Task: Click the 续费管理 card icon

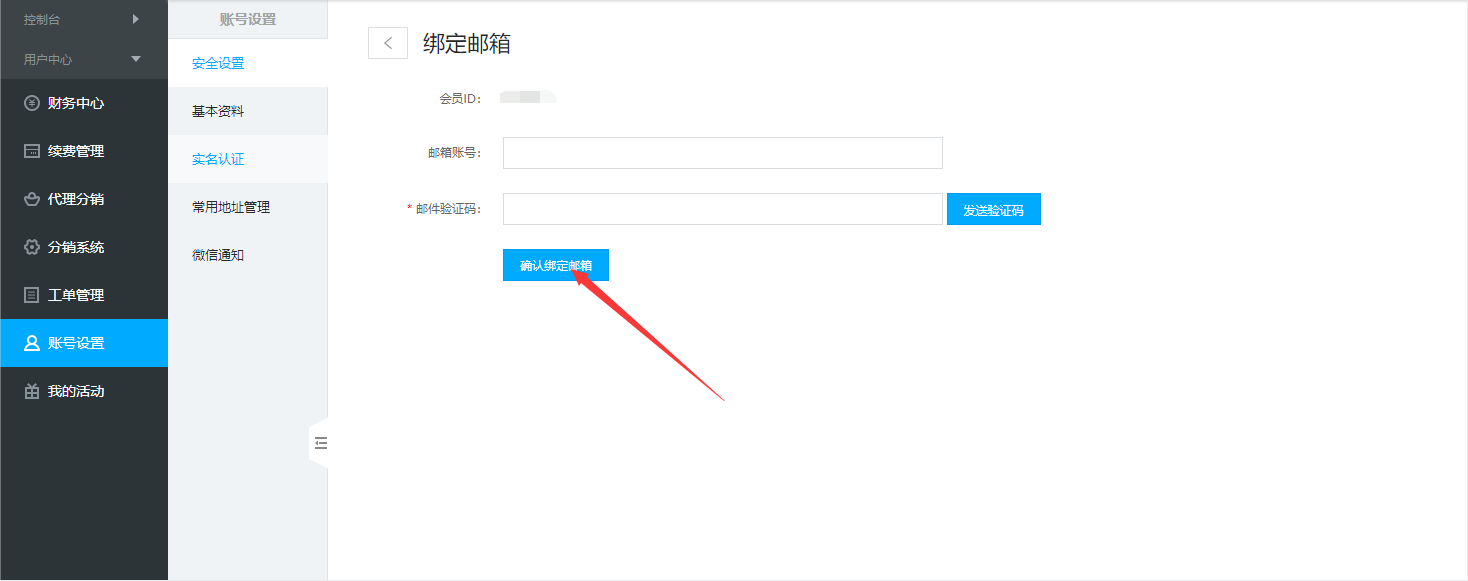Action: point(32,151)
